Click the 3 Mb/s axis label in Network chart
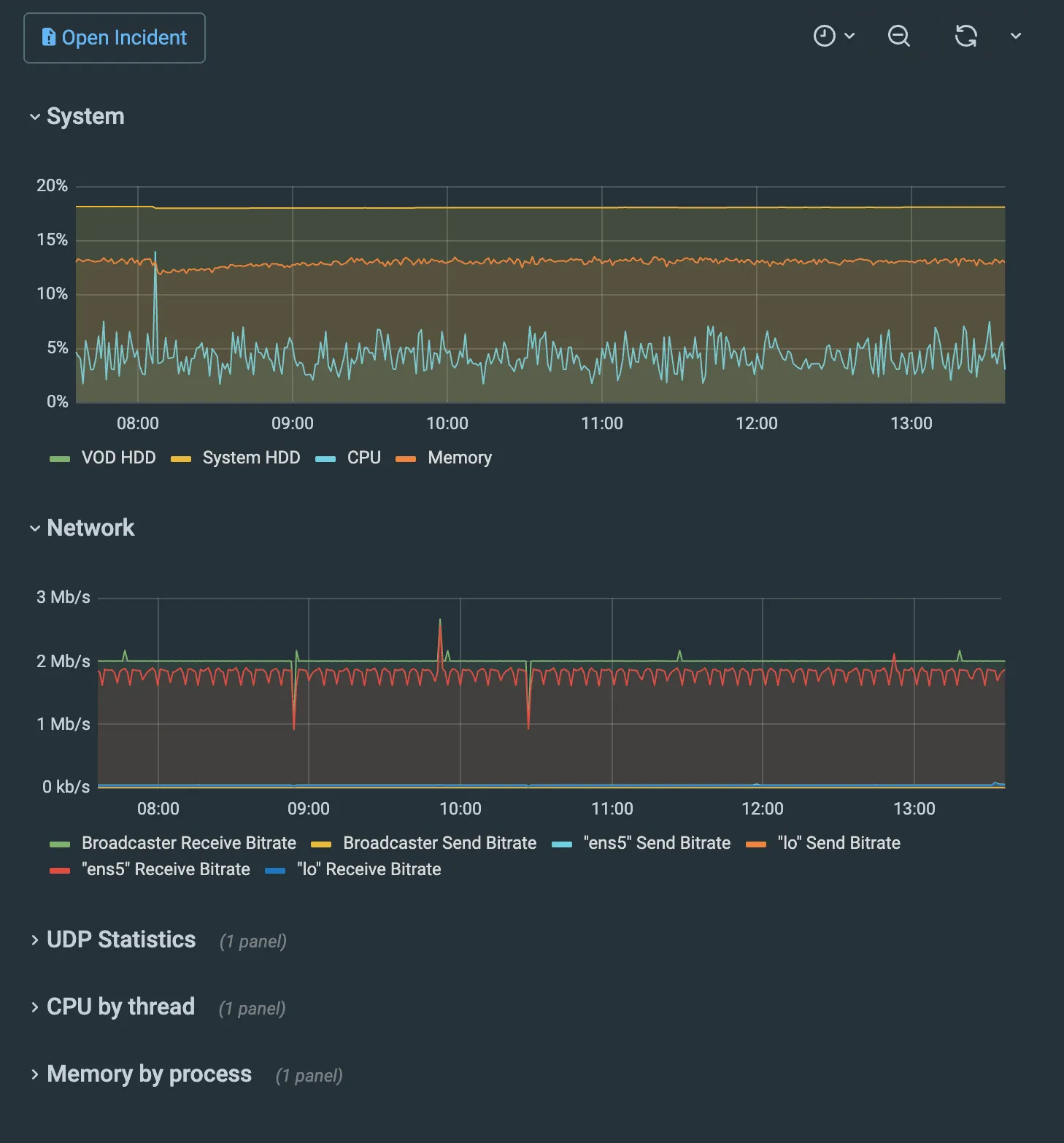Image resolution: width=1064 pixels, height=1143 pixels. point(63,597)
